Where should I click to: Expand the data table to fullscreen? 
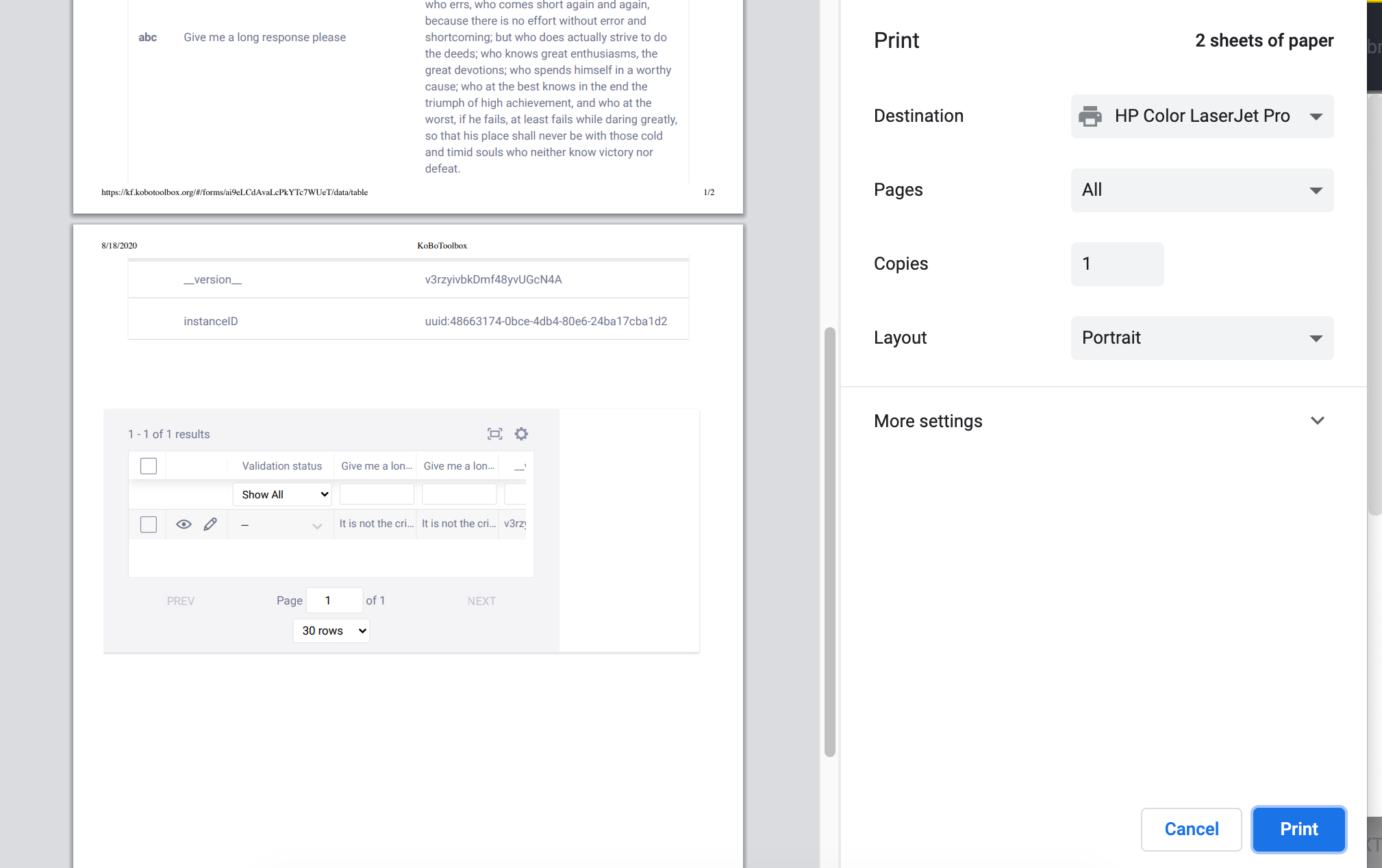494,433
